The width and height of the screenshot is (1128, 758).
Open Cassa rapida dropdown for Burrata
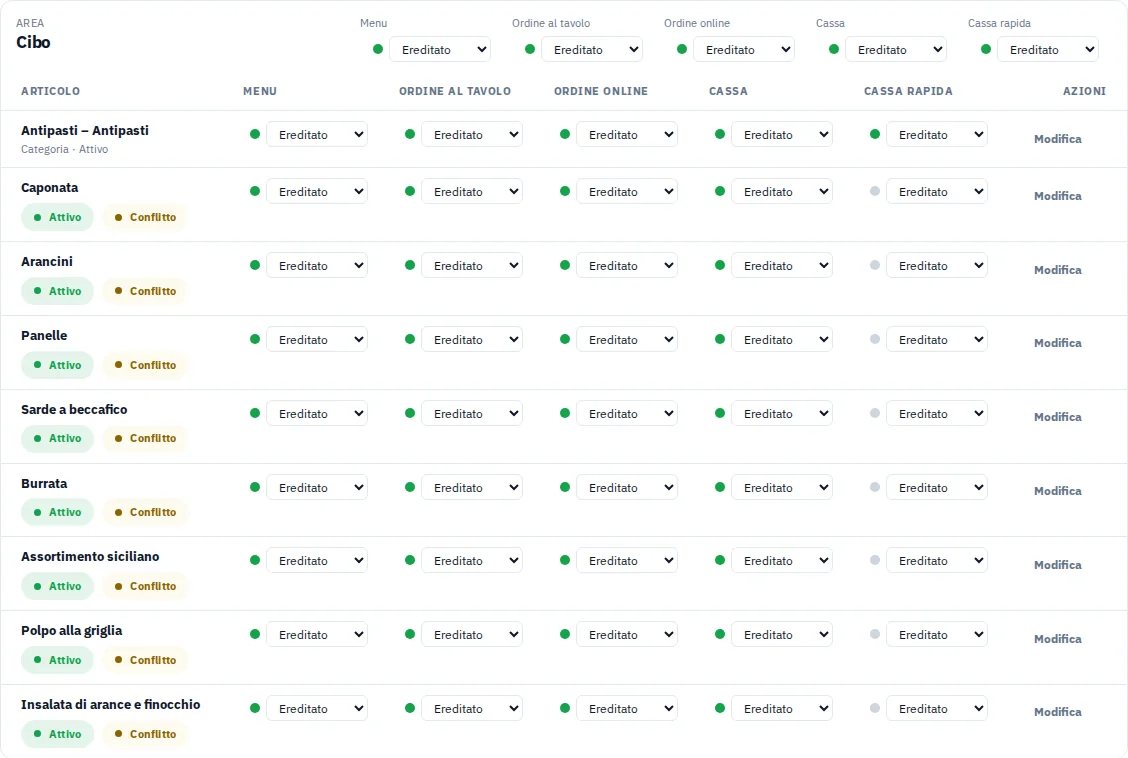click(937, 488)
